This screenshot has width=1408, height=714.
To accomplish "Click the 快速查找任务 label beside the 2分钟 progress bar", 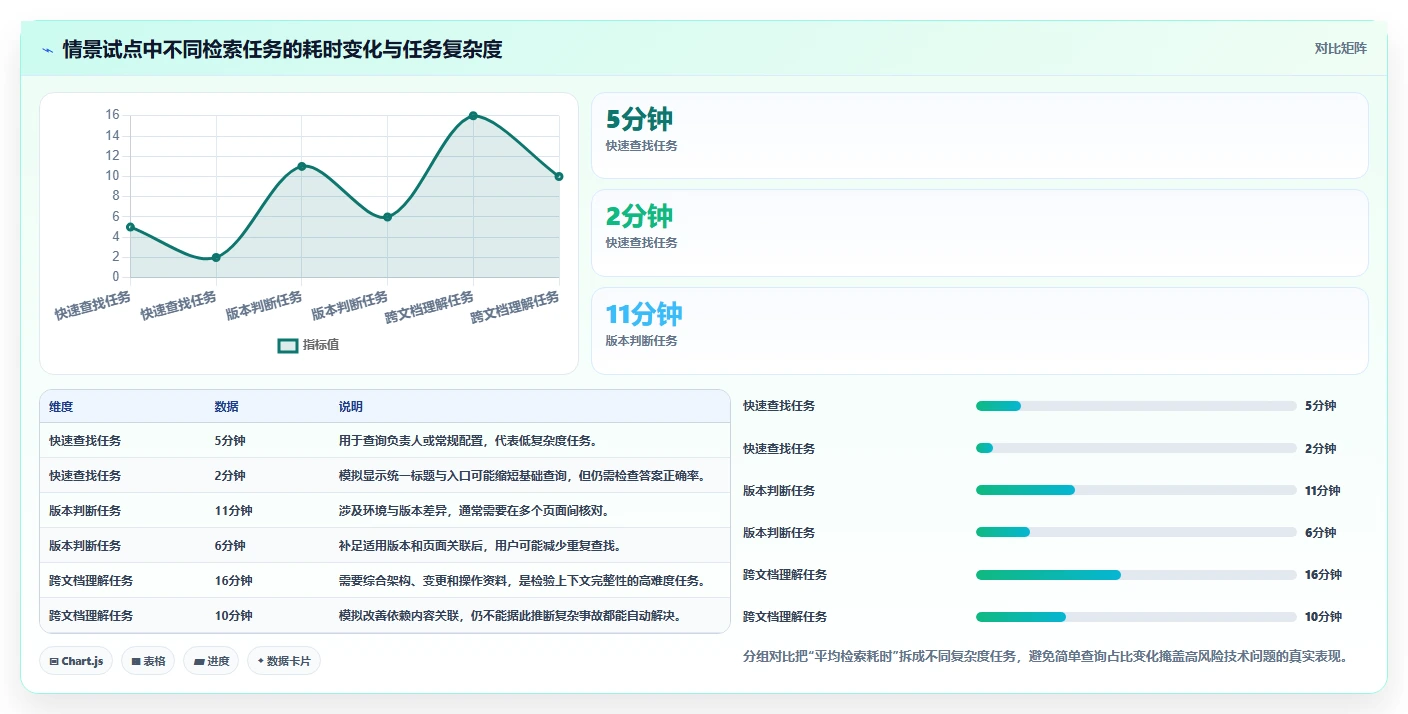I will click(x=779, y=449).
